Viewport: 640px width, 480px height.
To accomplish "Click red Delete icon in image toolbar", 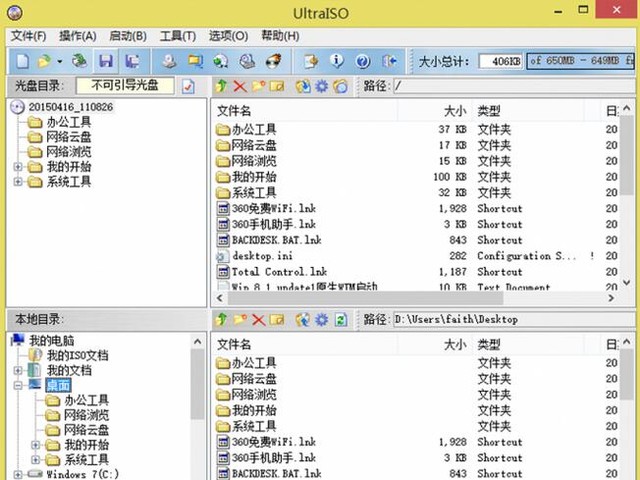I will pyautogui.click(x=240, y=86).
